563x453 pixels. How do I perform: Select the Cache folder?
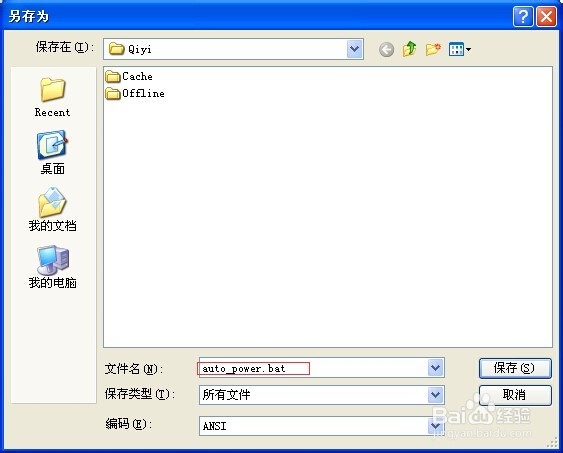click(x=129, y=76)
